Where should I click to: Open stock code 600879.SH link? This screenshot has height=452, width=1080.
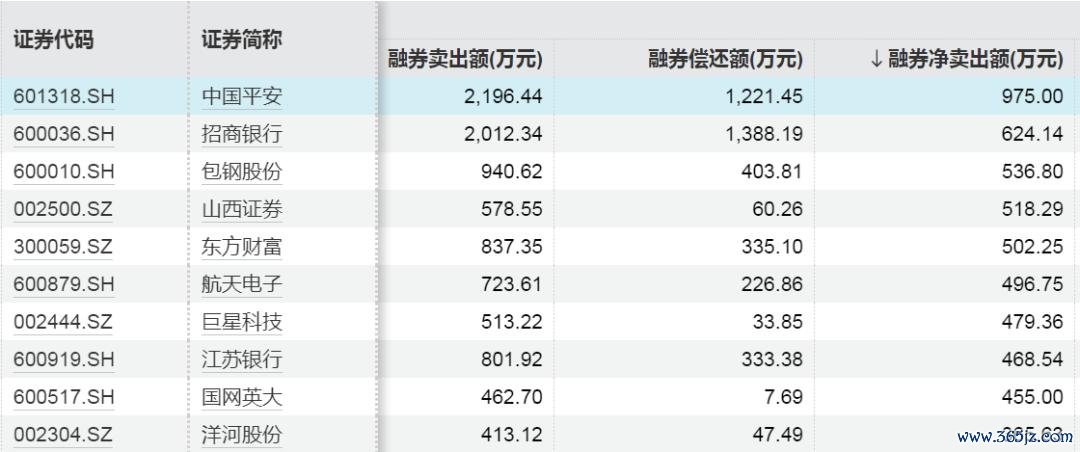click(63, 284)
